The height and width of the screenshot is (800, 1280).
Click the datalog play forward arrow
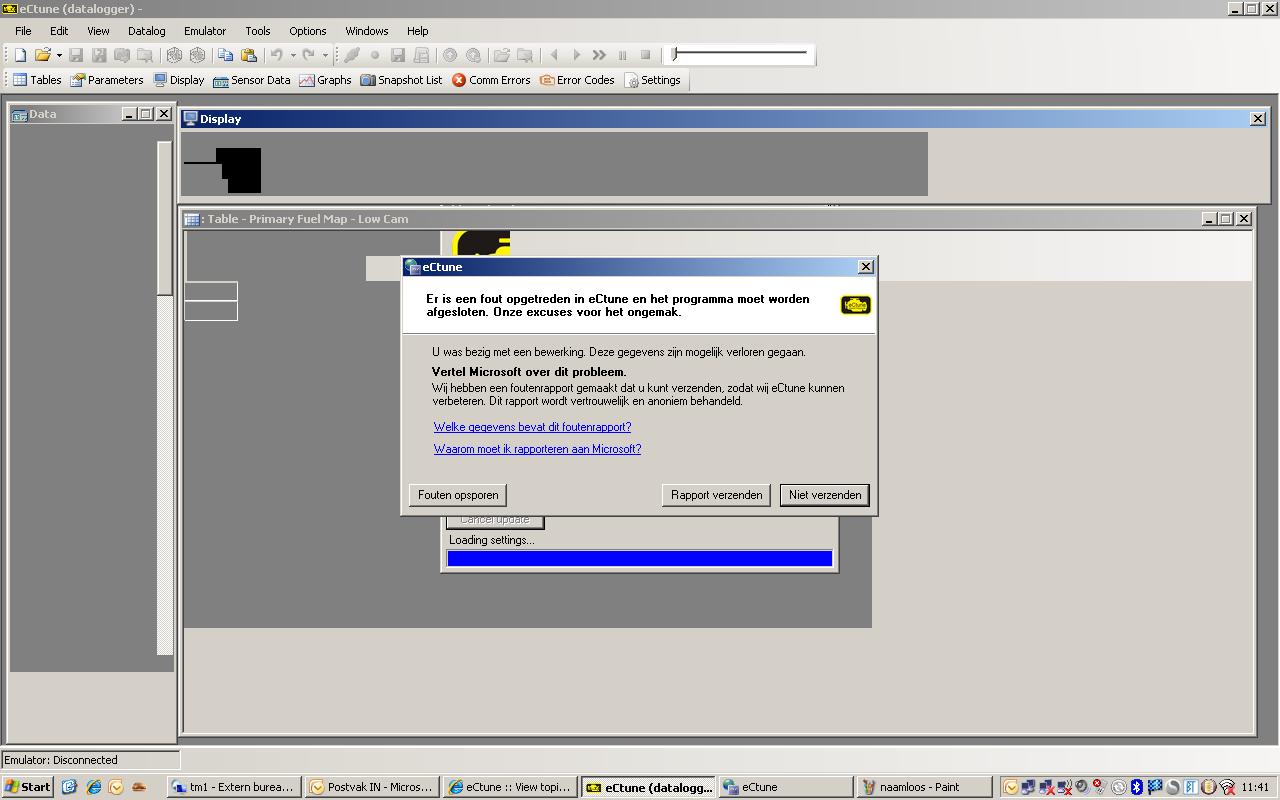click(577, 56)
